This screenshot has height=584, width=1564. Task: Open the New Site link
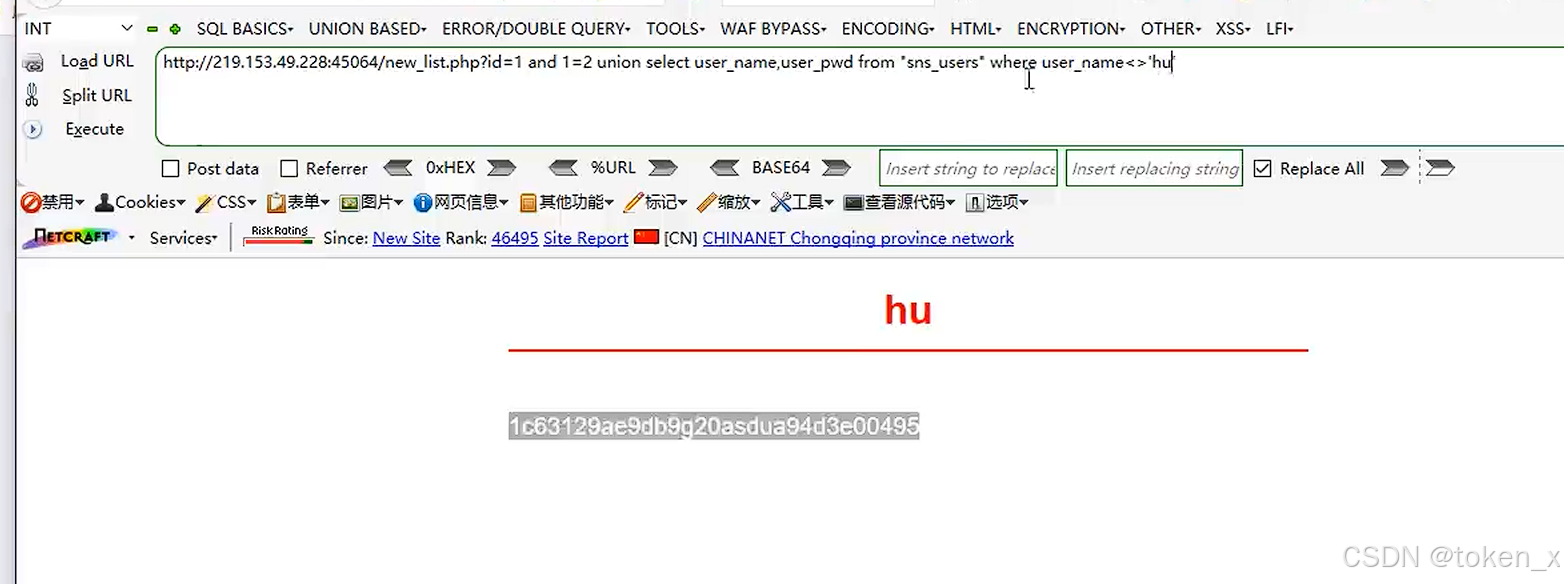(x=406, y=238)
